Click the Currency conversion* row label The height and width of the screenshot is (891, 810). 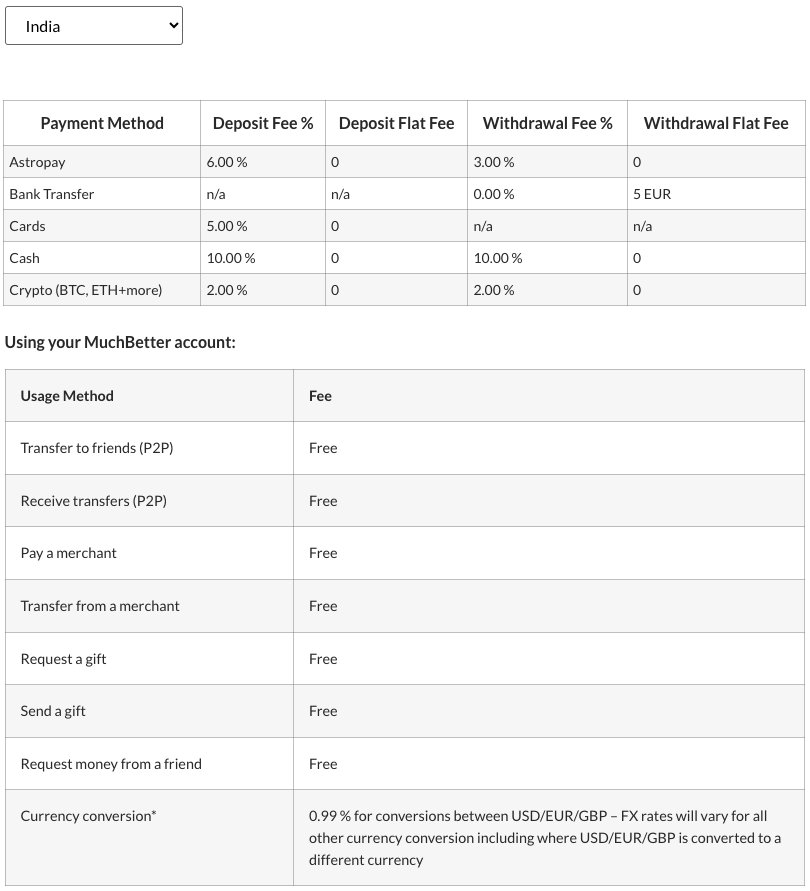88,816
